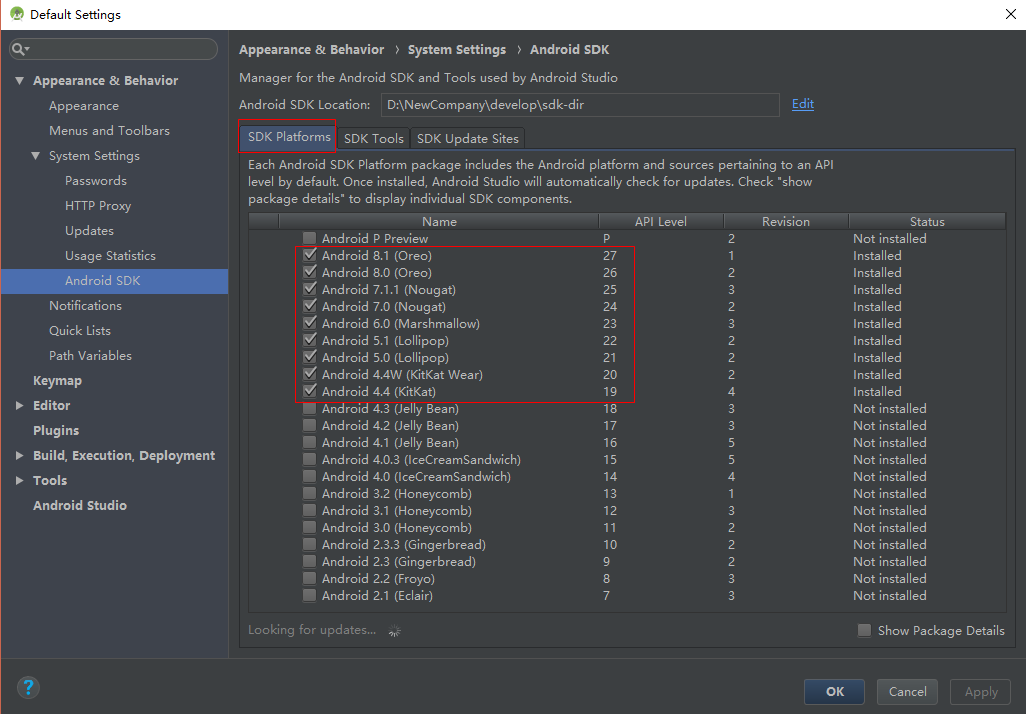Open the SDK Update Sites tab
This screenshot has width=1026, height=714.
tap(468, 139)
